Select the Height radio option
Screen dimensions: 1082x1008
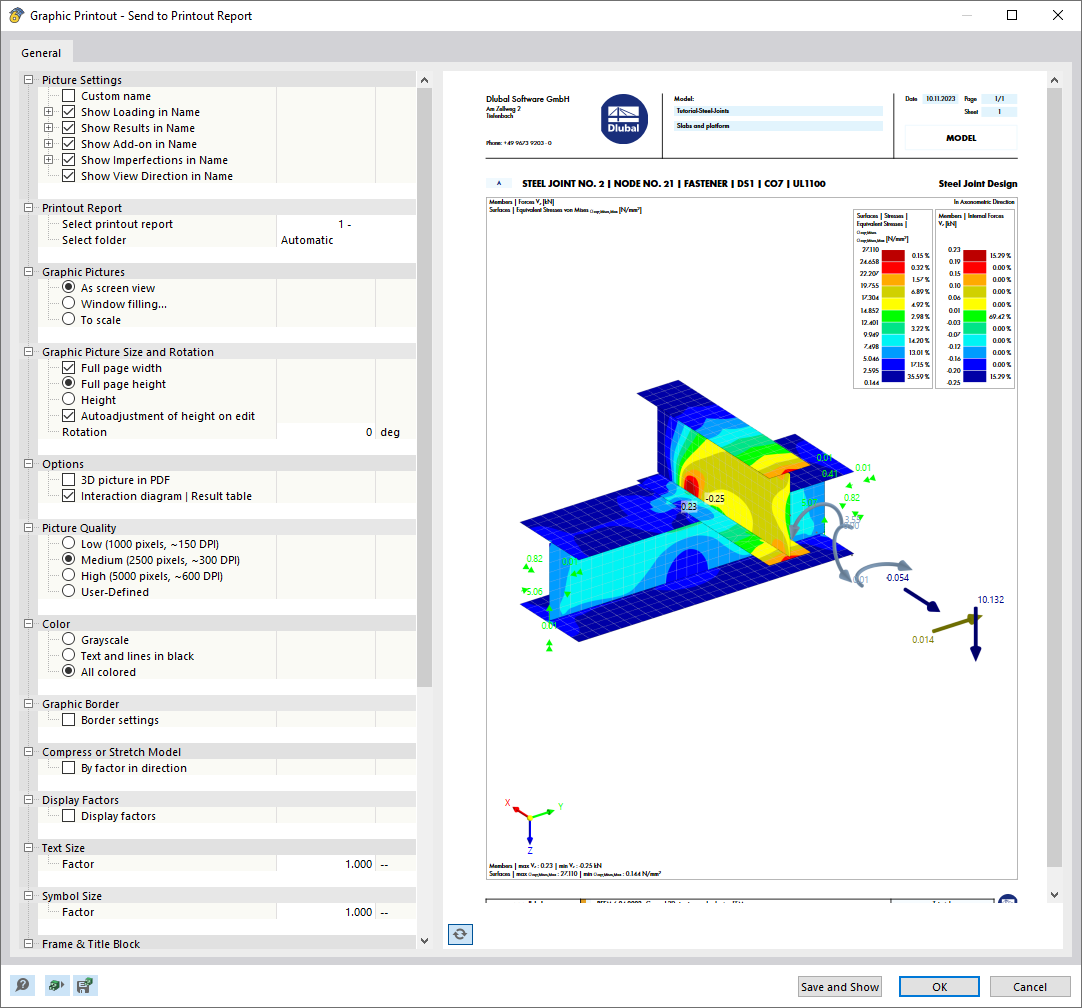coord(69,399)
